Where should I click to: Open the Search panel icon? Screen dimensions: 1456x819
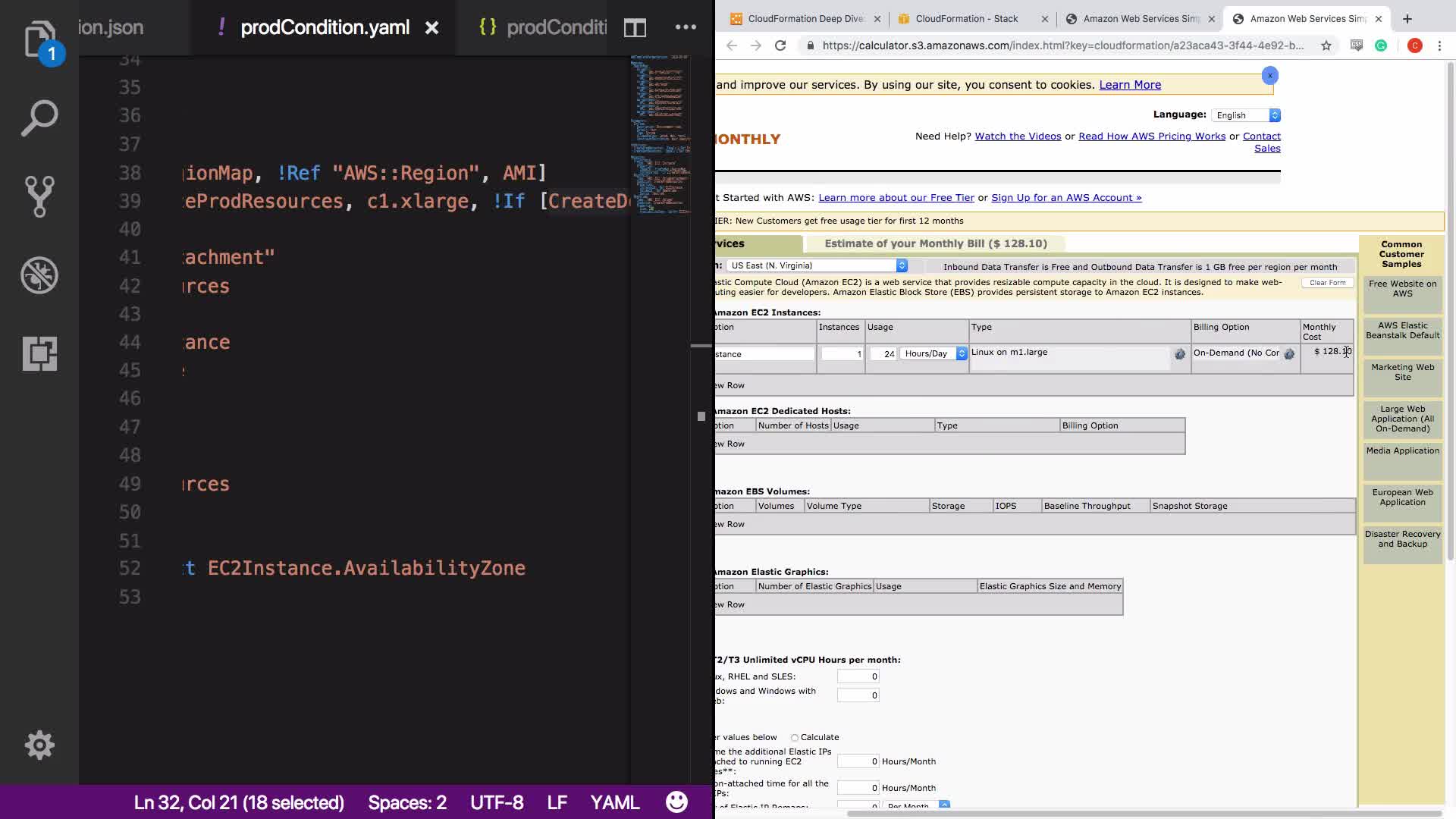39,118
